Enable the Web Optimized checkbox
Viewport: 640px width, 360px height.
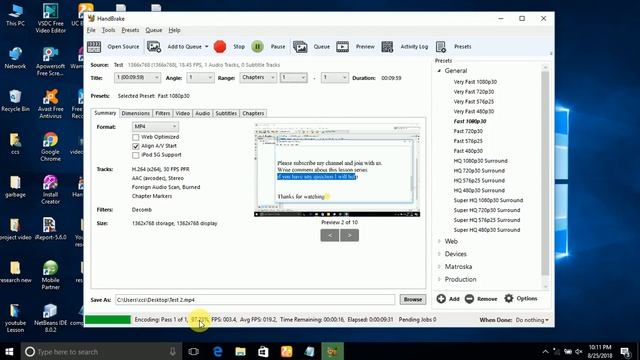pos(136,137)
